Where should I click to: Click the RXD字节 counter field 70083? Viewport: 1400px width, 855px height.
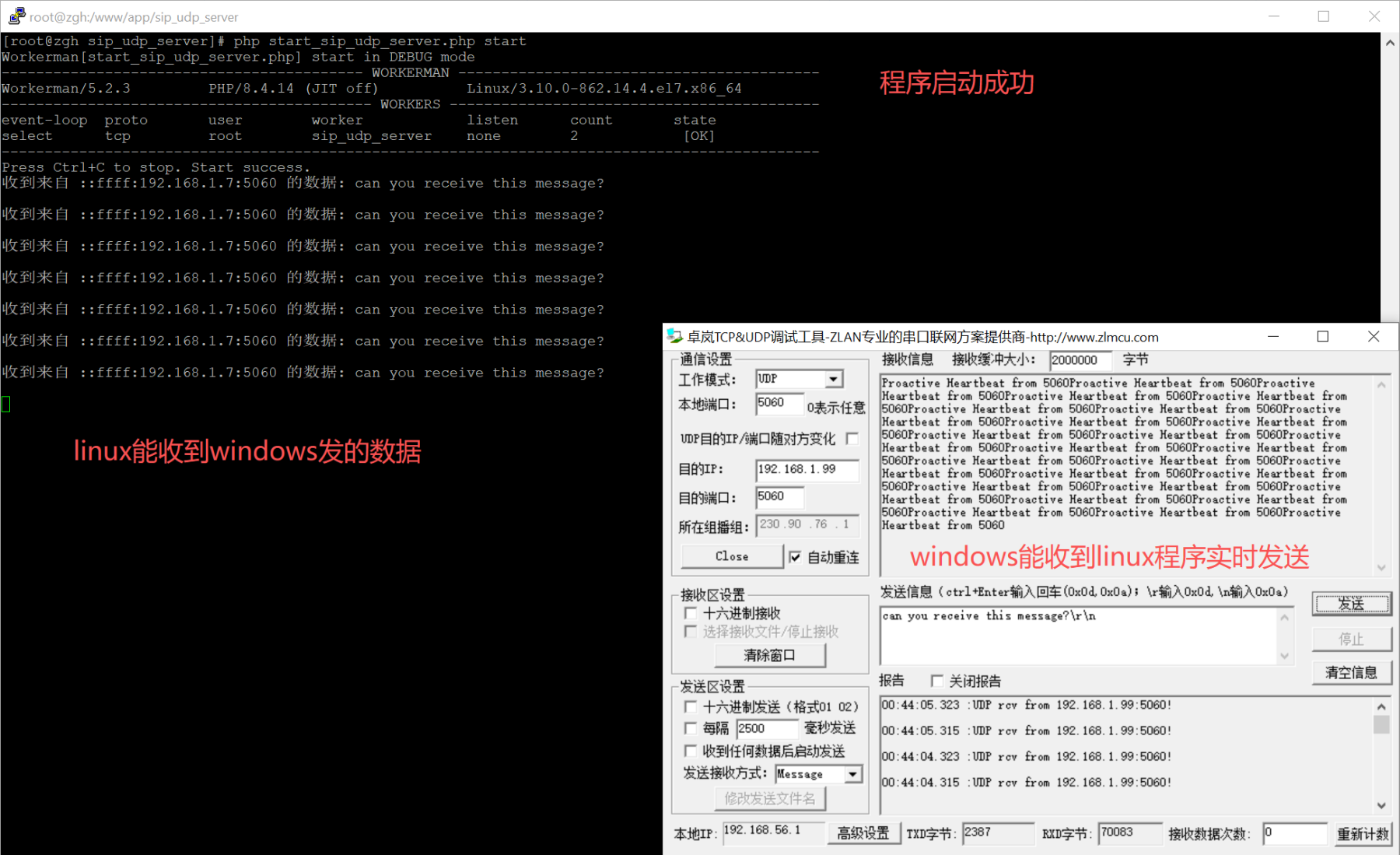coord(1130,832)
